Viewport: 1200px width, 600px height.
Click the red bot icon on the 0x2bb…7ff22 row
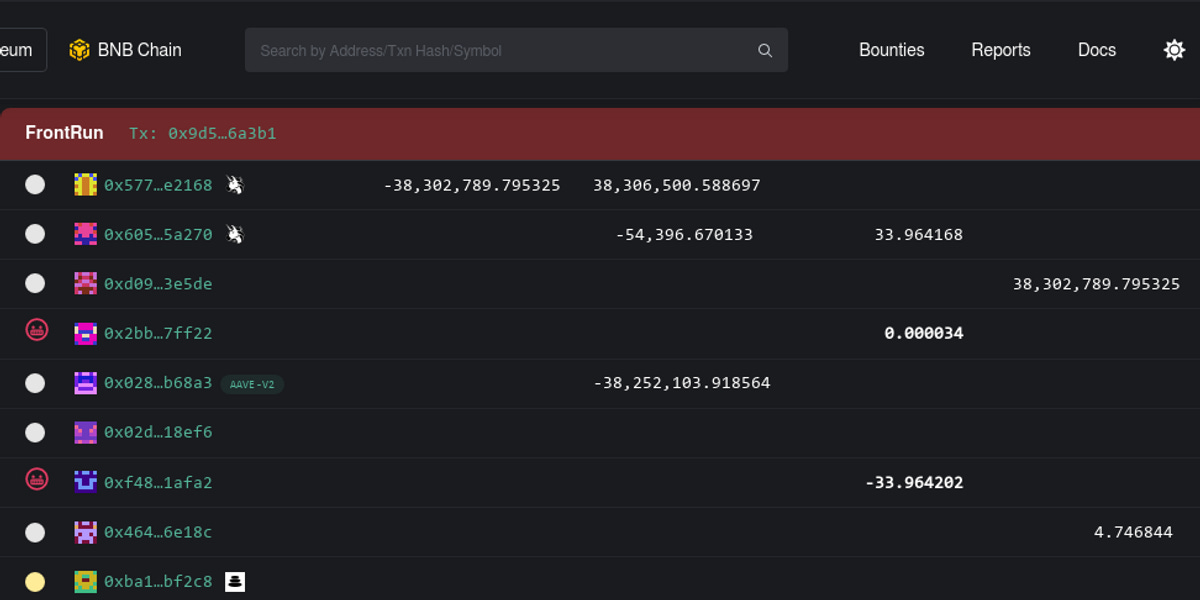[37, 330]
